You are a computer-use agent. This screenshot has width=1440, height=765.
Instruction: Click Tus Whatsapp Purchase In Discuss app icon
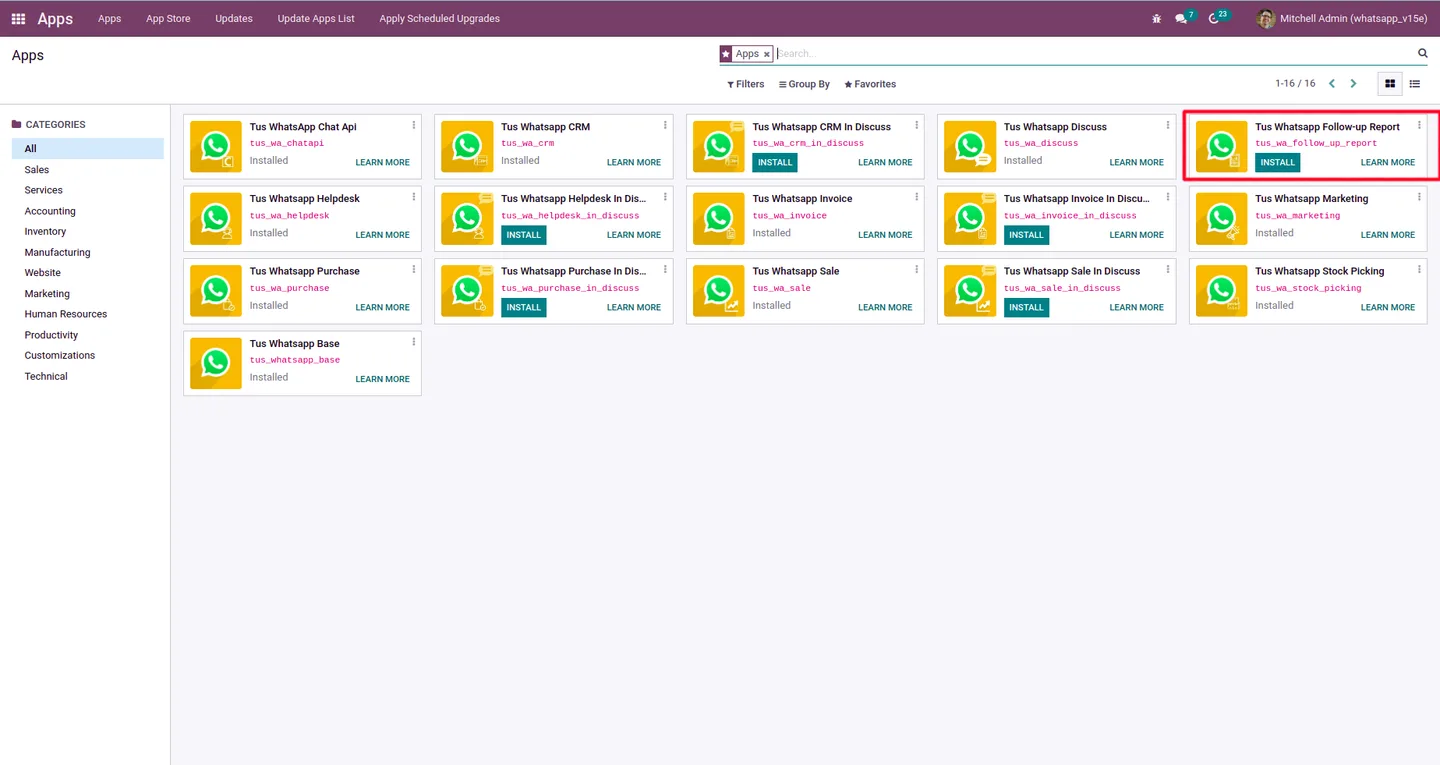tap(467, 291)
